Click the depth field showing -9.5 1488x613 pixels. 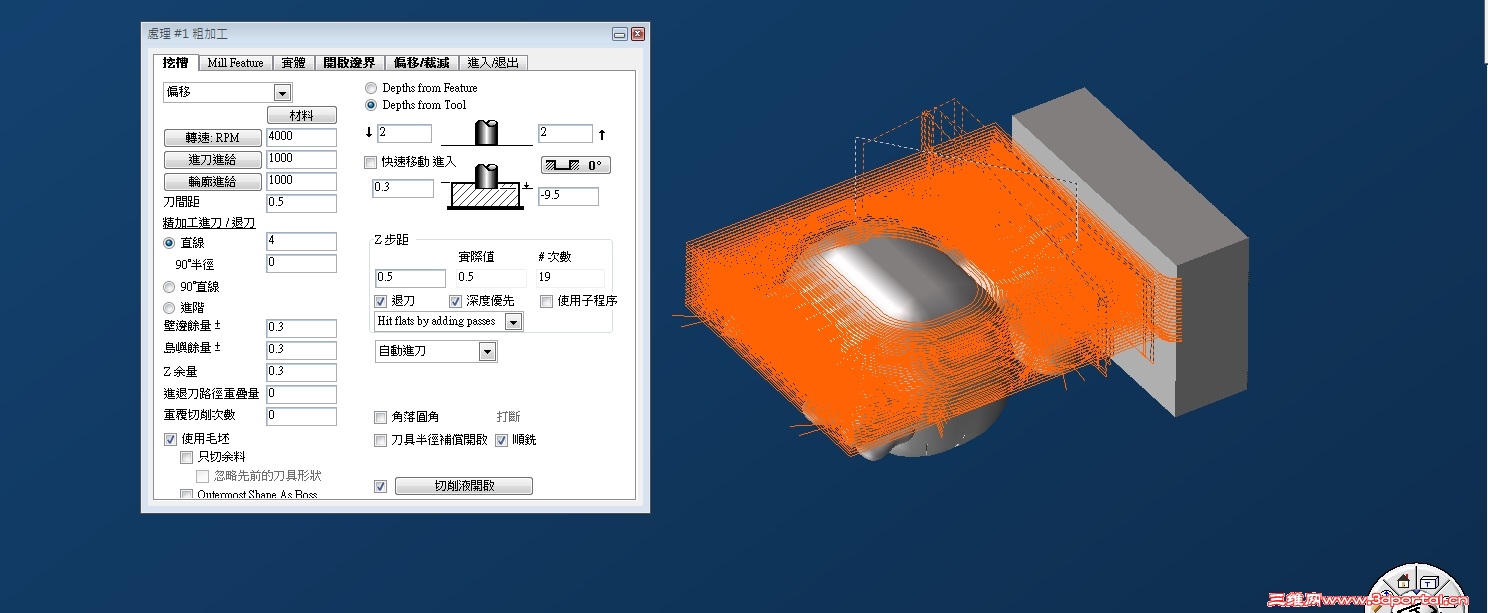(568, 197)
